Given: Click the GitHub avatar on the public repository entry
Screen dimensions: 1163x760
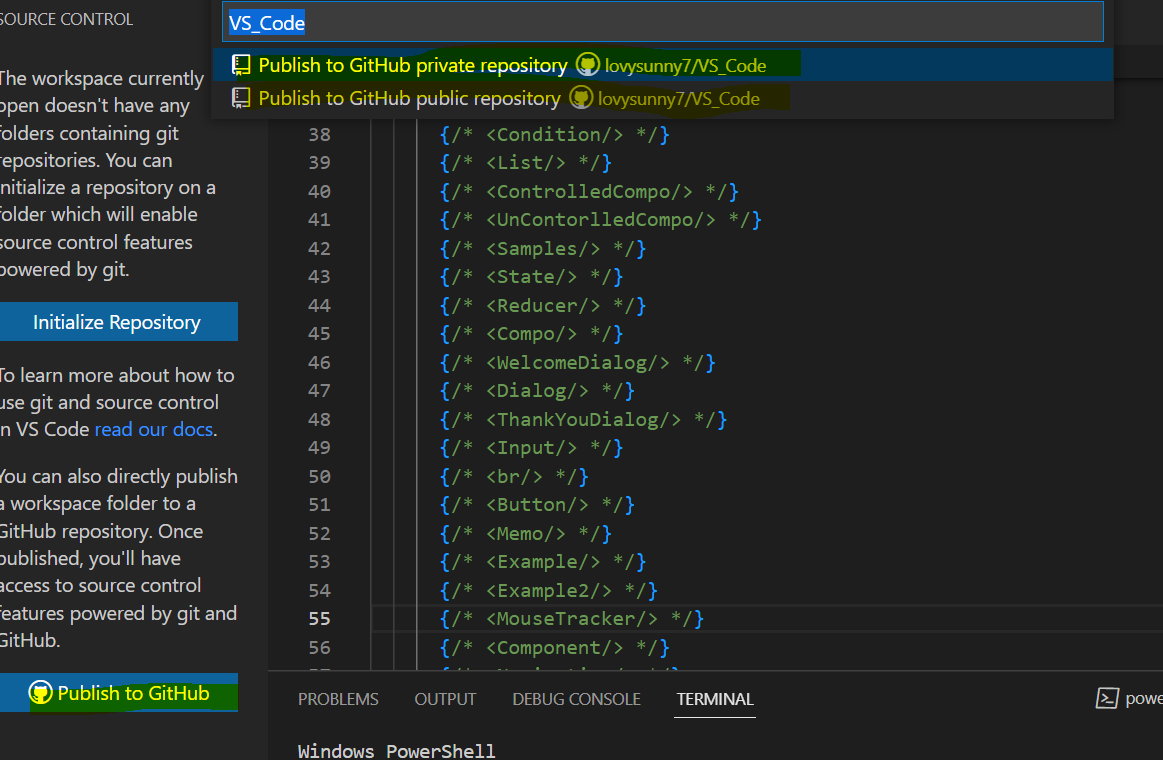Looking at the screenshot, I should click(x=581, y=97).
